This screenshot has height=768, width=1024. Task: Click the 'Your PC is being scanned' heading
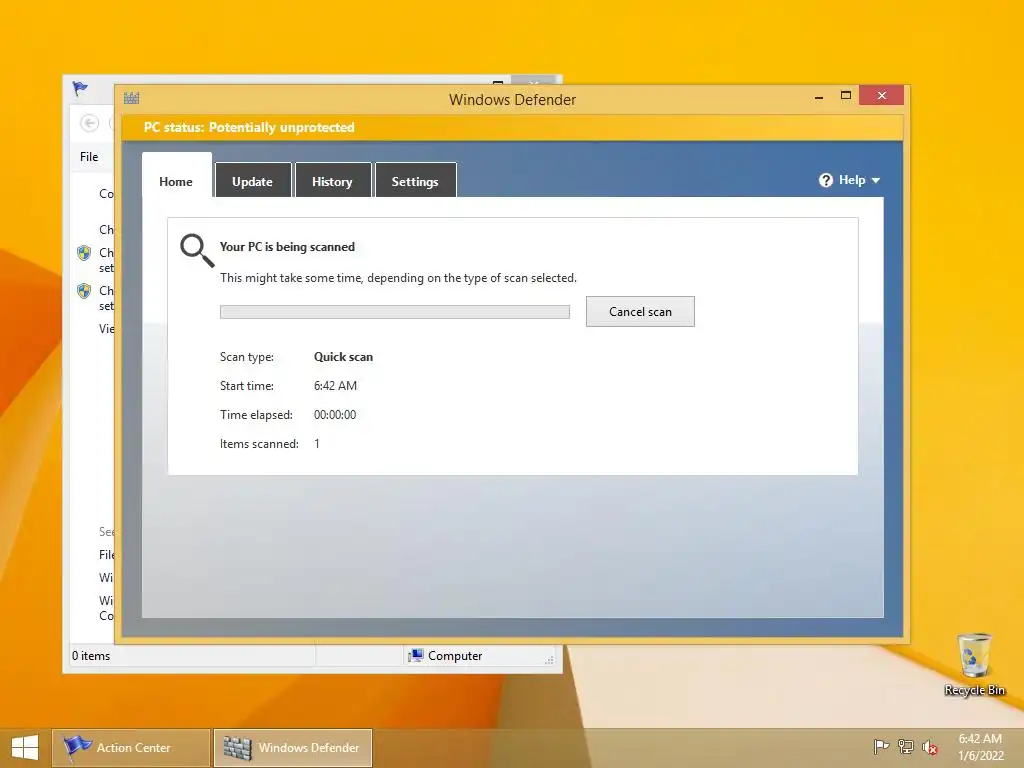pyautogui.click(x=287, y=247)
